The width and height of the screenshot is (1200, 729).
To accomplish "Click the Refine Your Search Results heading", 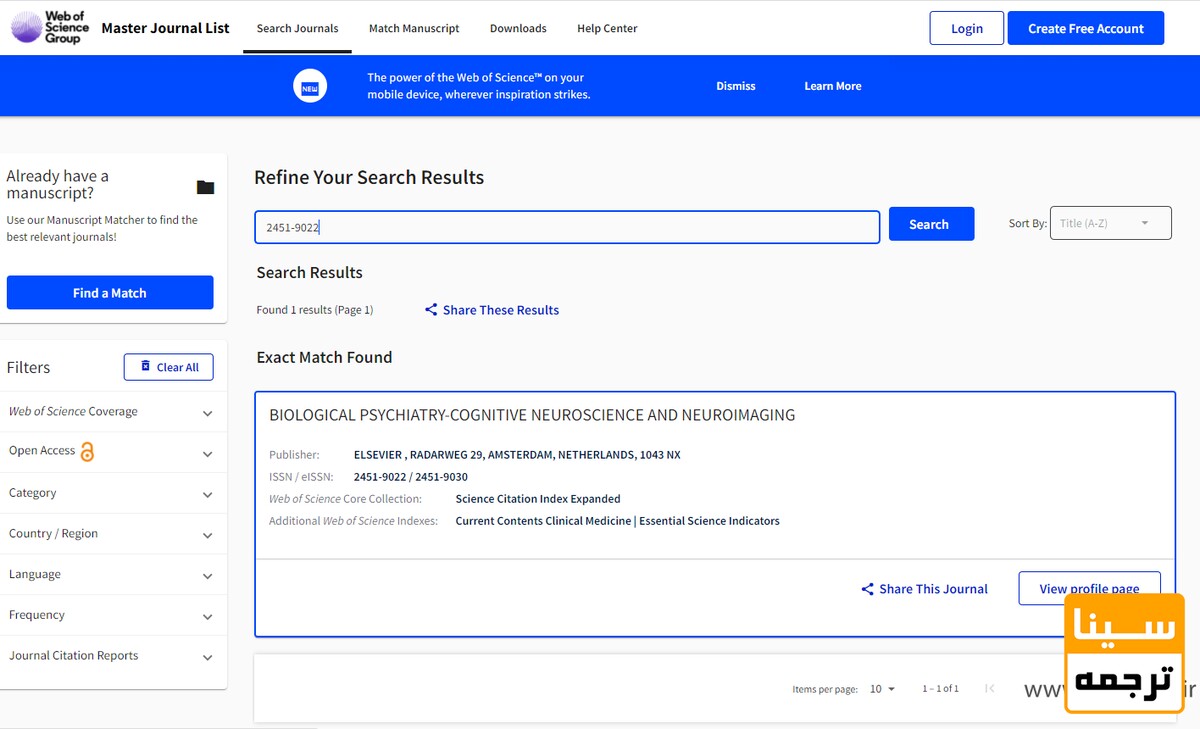I will pyautogui.click(x=369, y=177).
